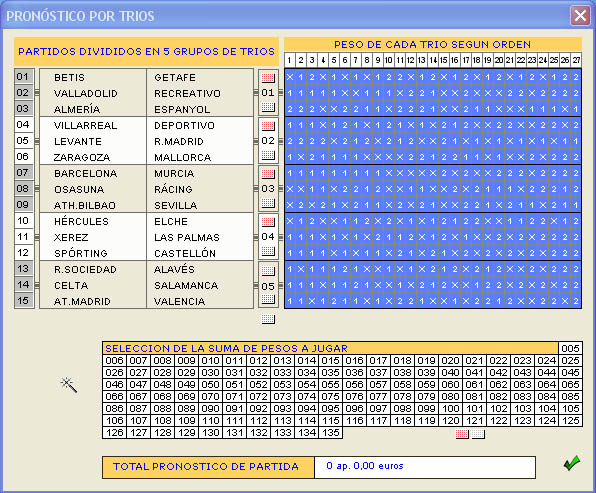Viewport: 596px width, 493px height.
Task: Toggle weight sum 006
Action: (114, 360)
